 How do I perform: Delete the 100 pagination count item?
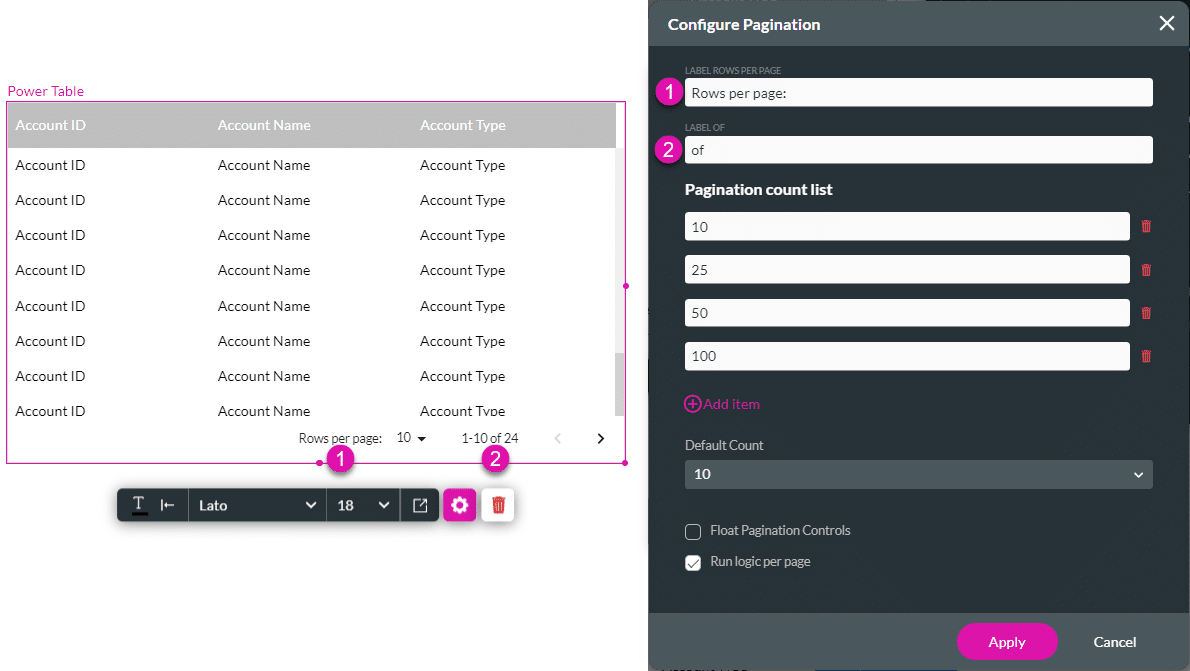(1146, 356)
